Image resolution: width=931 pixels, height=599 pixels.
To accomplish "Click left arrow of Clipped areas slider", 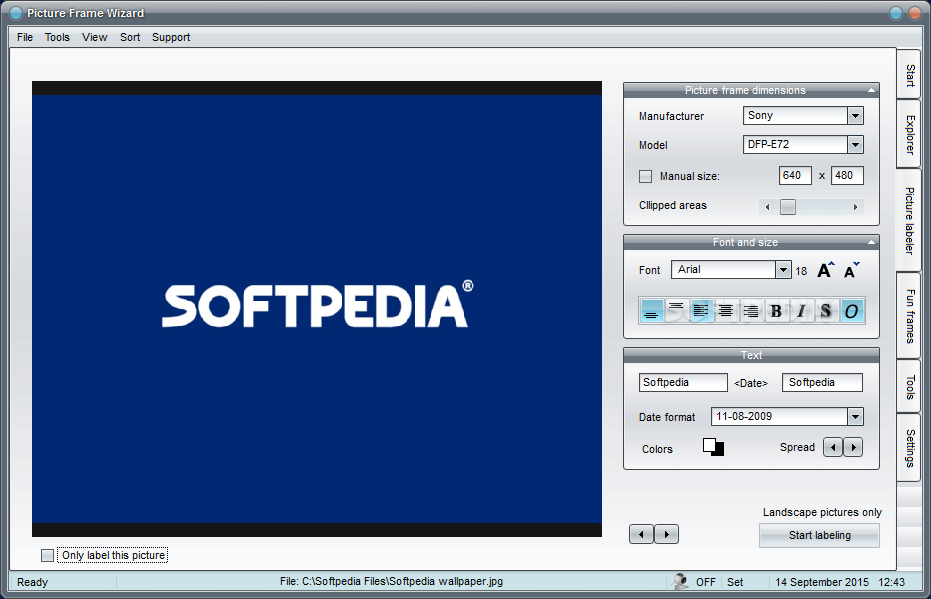I will (x=767, y=207).
